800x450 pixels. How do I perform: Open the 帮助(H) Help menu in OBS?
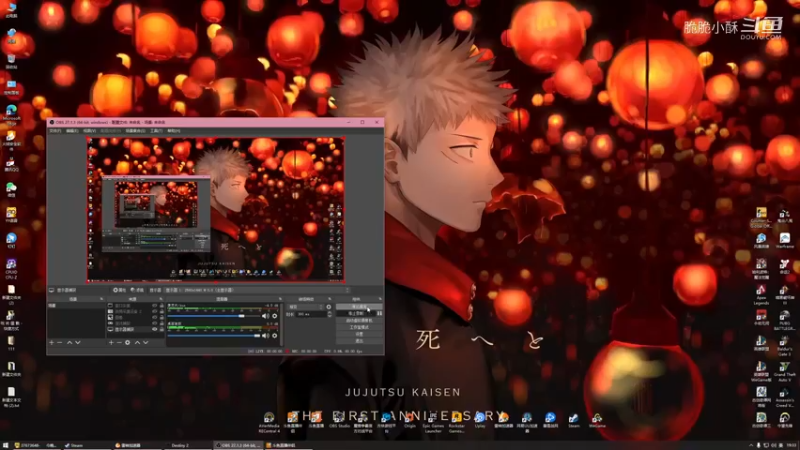pos(173,131)
